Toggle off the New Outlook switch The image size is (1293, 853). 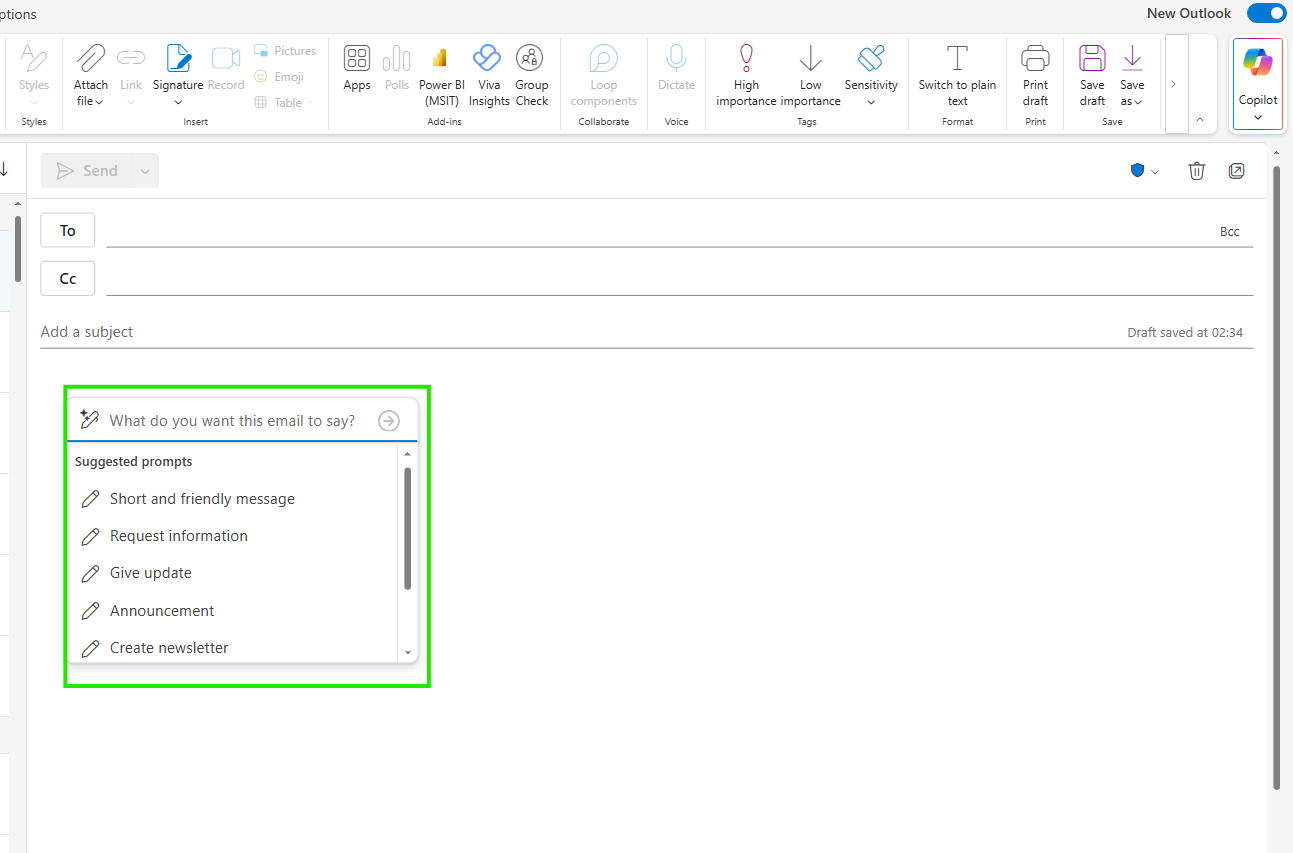(1266, 13)
